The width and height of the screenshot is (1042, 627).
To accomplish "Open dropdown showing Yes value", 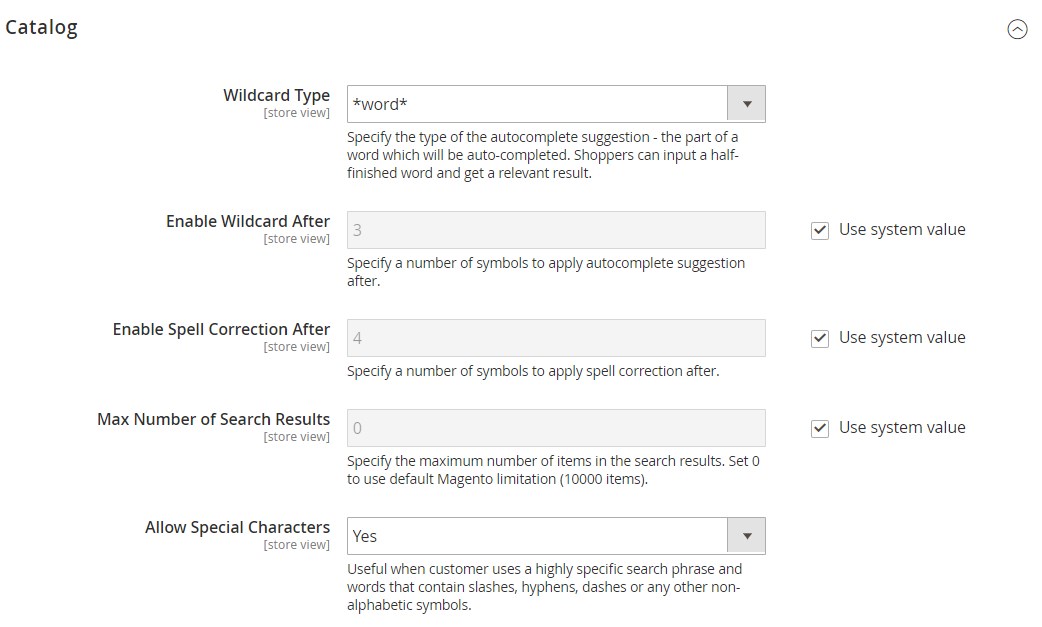I will point(540,536).
